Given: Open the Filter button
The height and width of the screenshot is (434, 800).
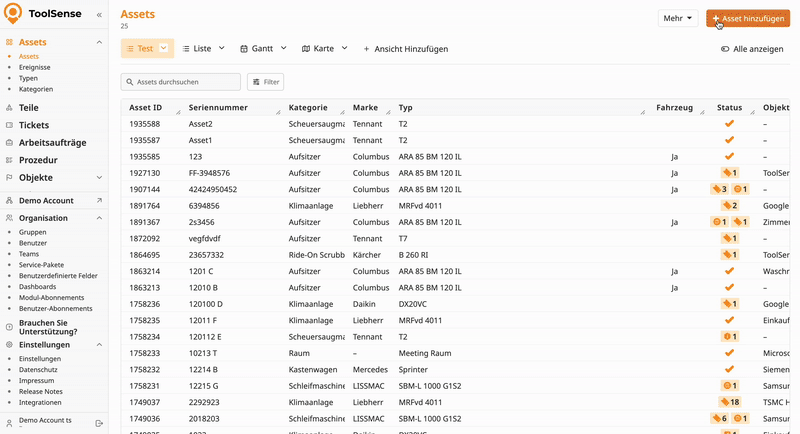Looking at the screenshot, I should click(265, 82).
